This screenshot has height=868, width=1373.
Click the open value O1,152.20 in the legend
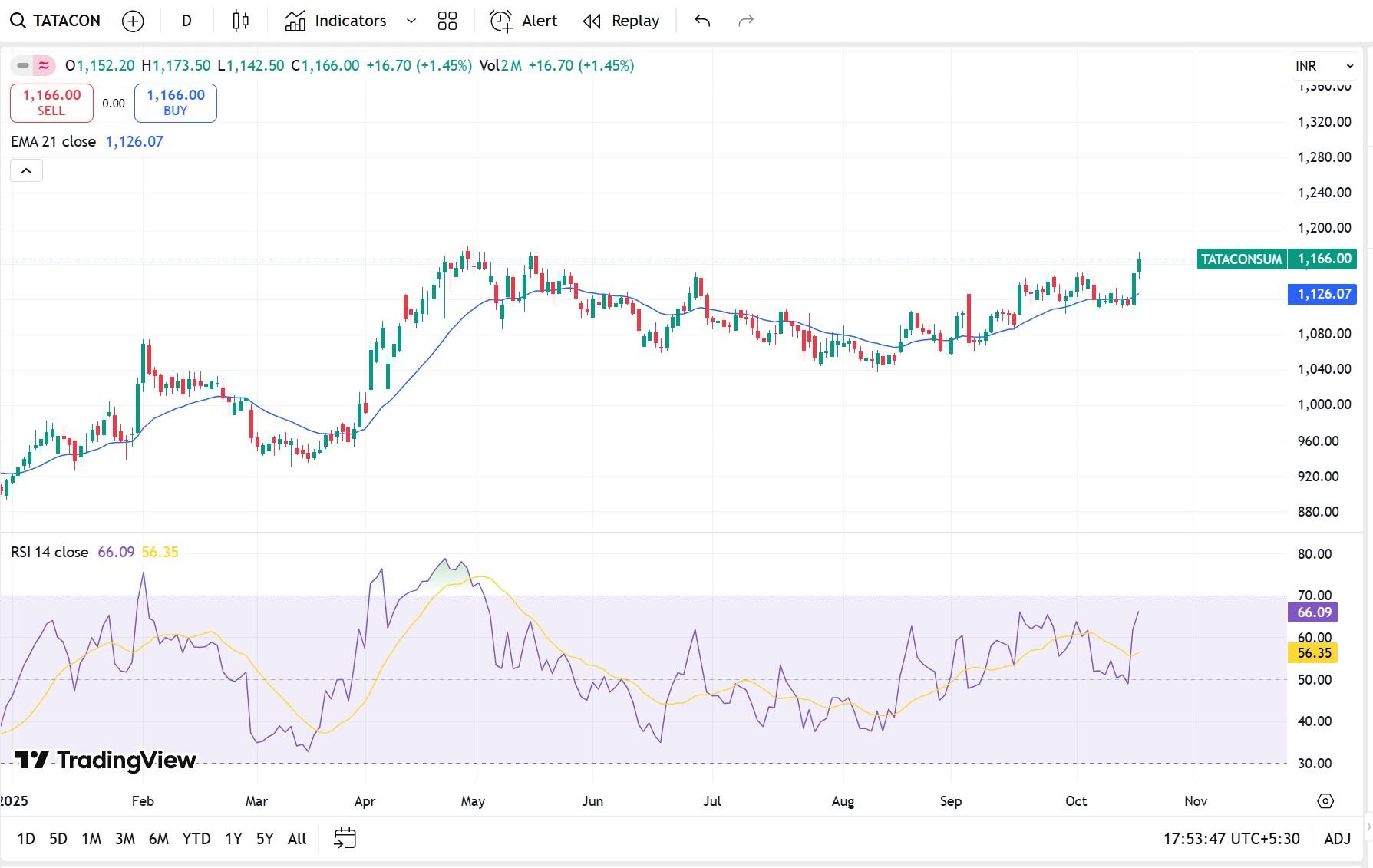(100, 66)
